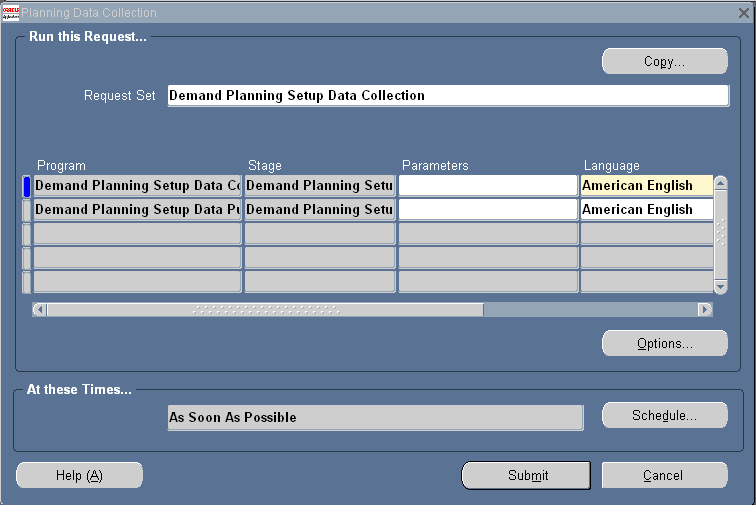Open the Options... dialog button
The height and width of the screenshot is (505, 756).
click(664, 343)
